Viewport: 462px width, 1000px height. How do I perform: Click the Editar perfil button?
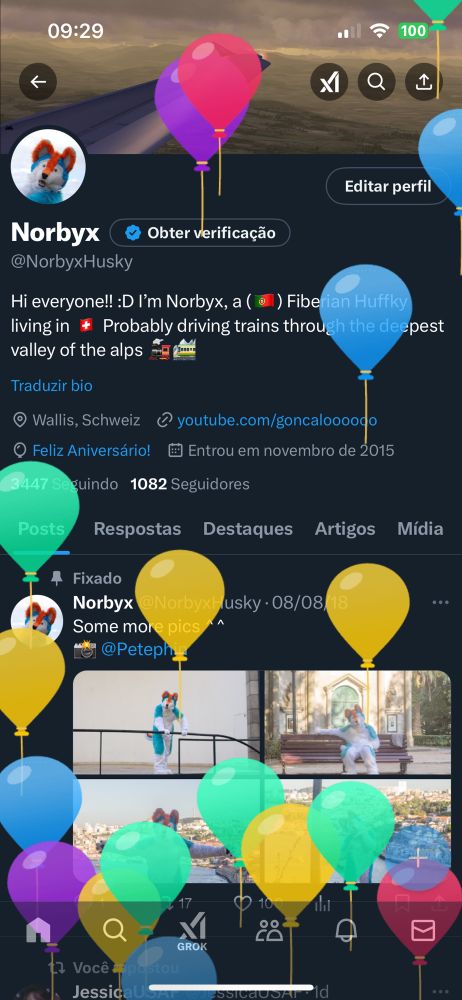pos(388,186)
